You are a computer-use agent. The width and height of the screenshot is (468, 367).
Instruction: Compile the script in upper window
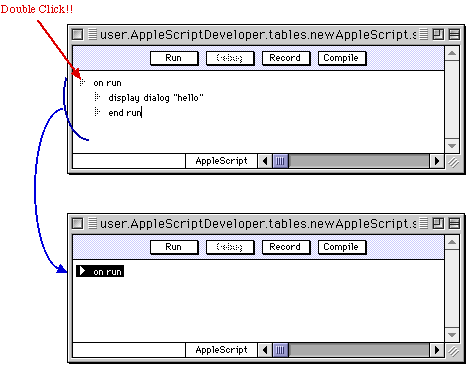[342, 58]
